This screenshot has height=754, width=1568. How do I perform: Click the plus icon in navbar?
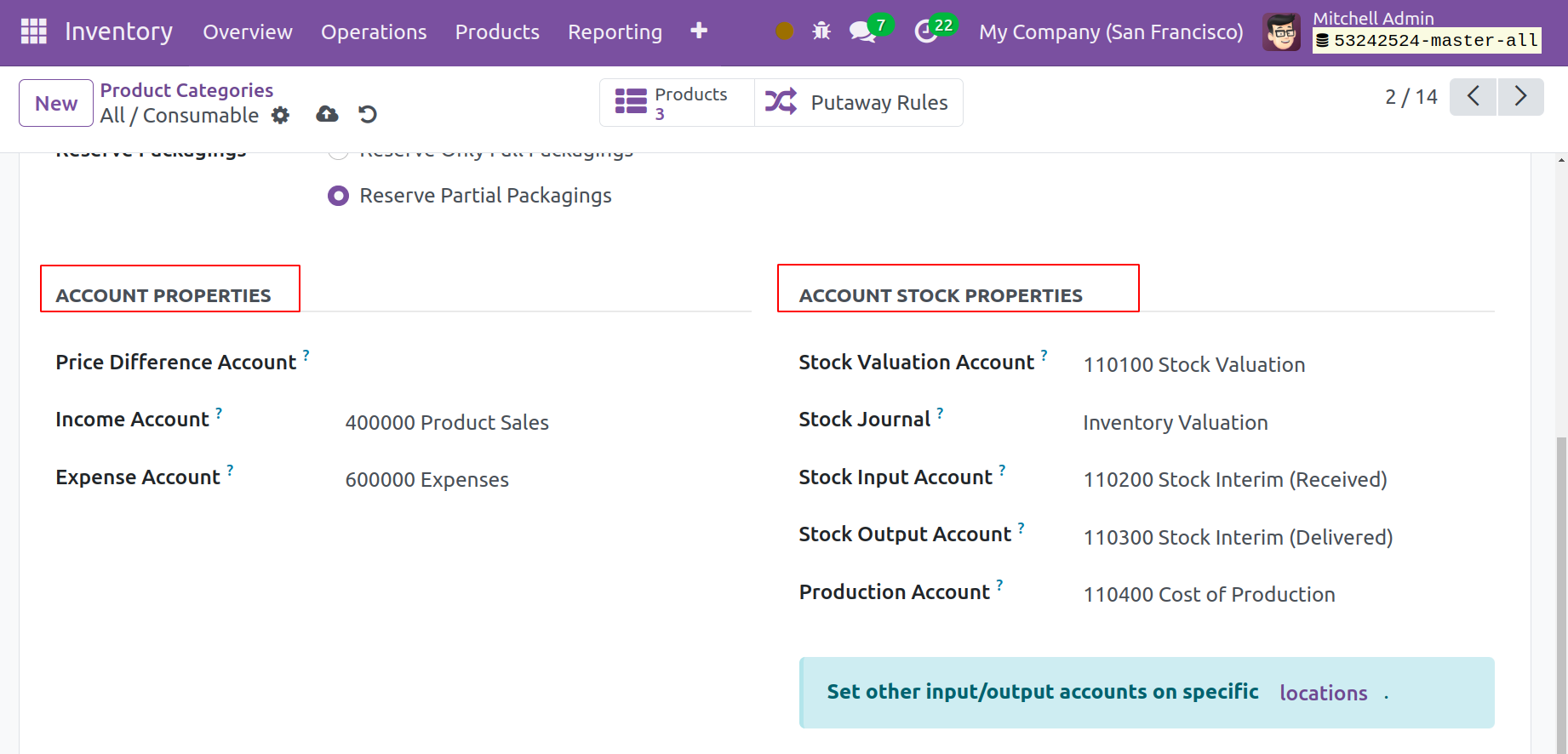click(699, 31)
